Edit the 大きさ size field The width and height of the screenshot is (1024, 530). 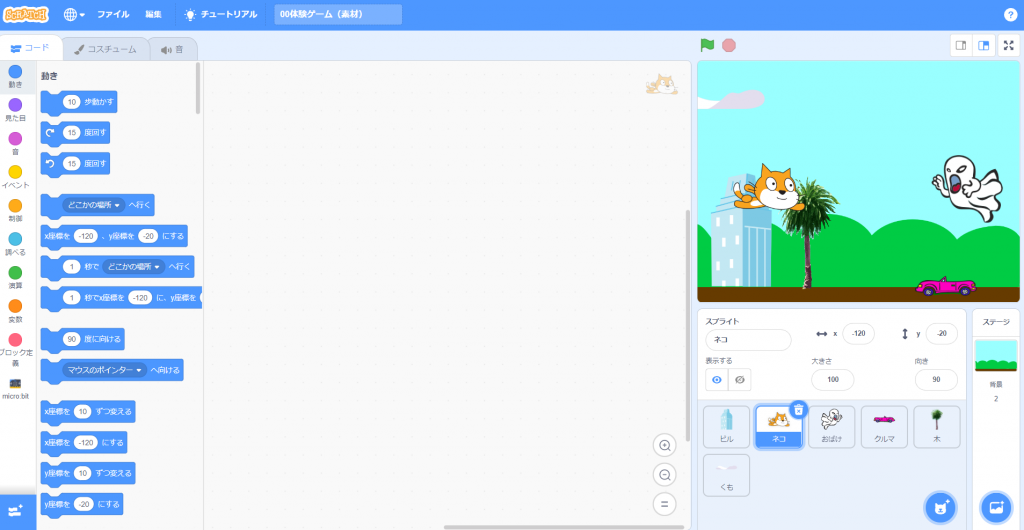833,380
